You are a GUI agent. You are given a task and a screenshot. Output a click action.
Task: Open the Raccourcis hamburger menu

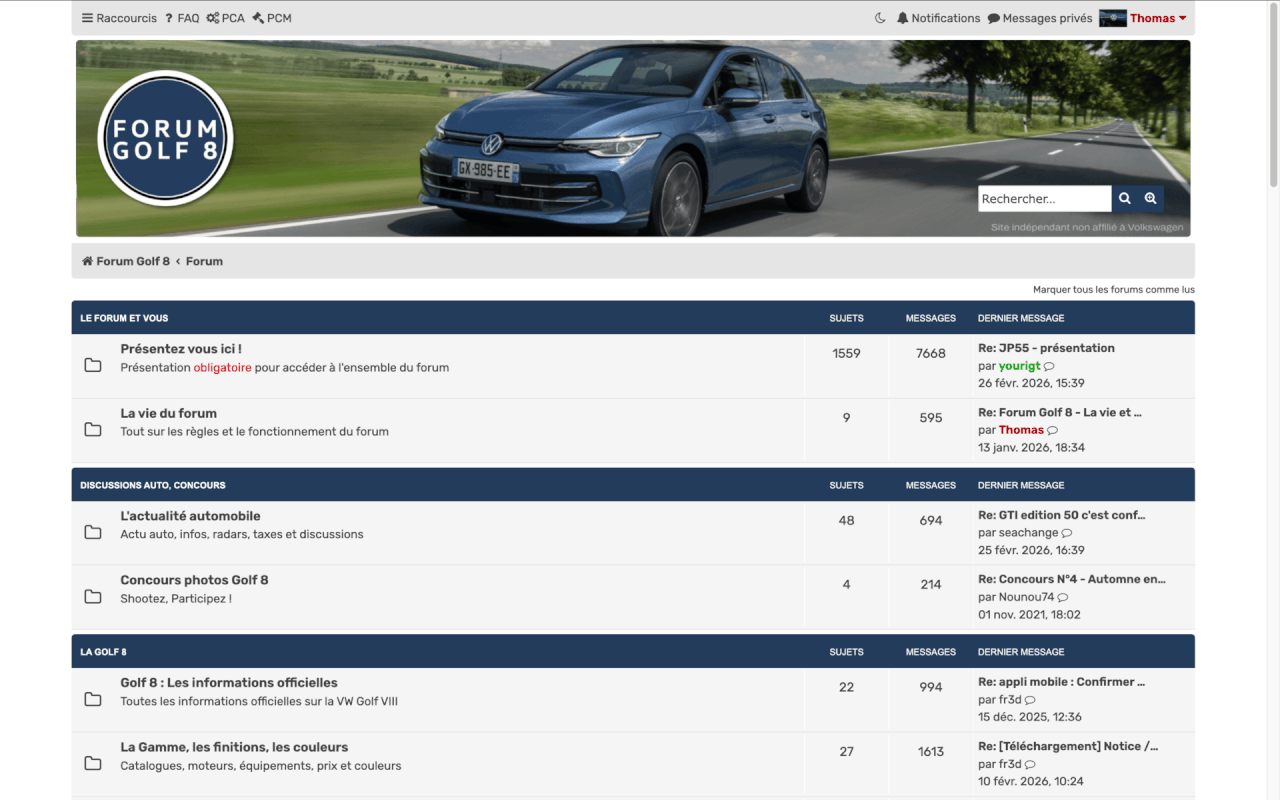click(x=88, y=17)
